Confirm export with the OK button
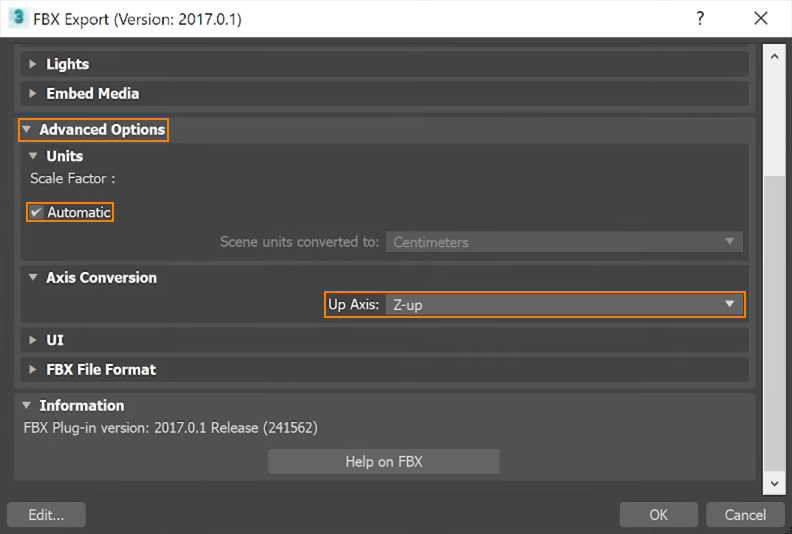 click(x=659, y=515)
